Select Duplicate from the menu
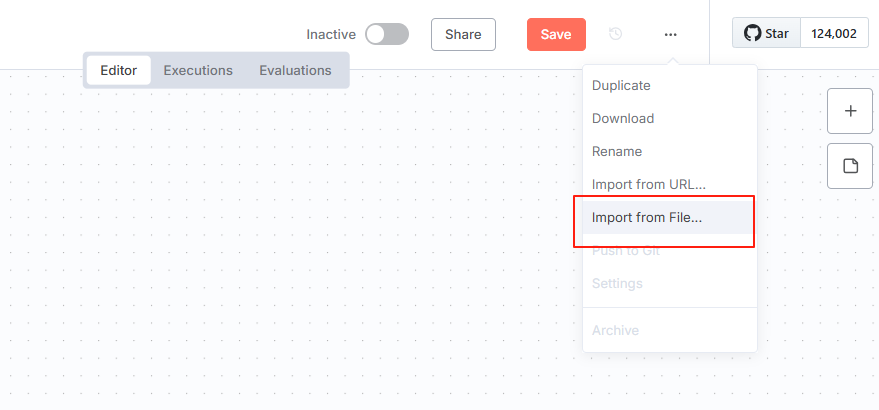 click(621, 86)
